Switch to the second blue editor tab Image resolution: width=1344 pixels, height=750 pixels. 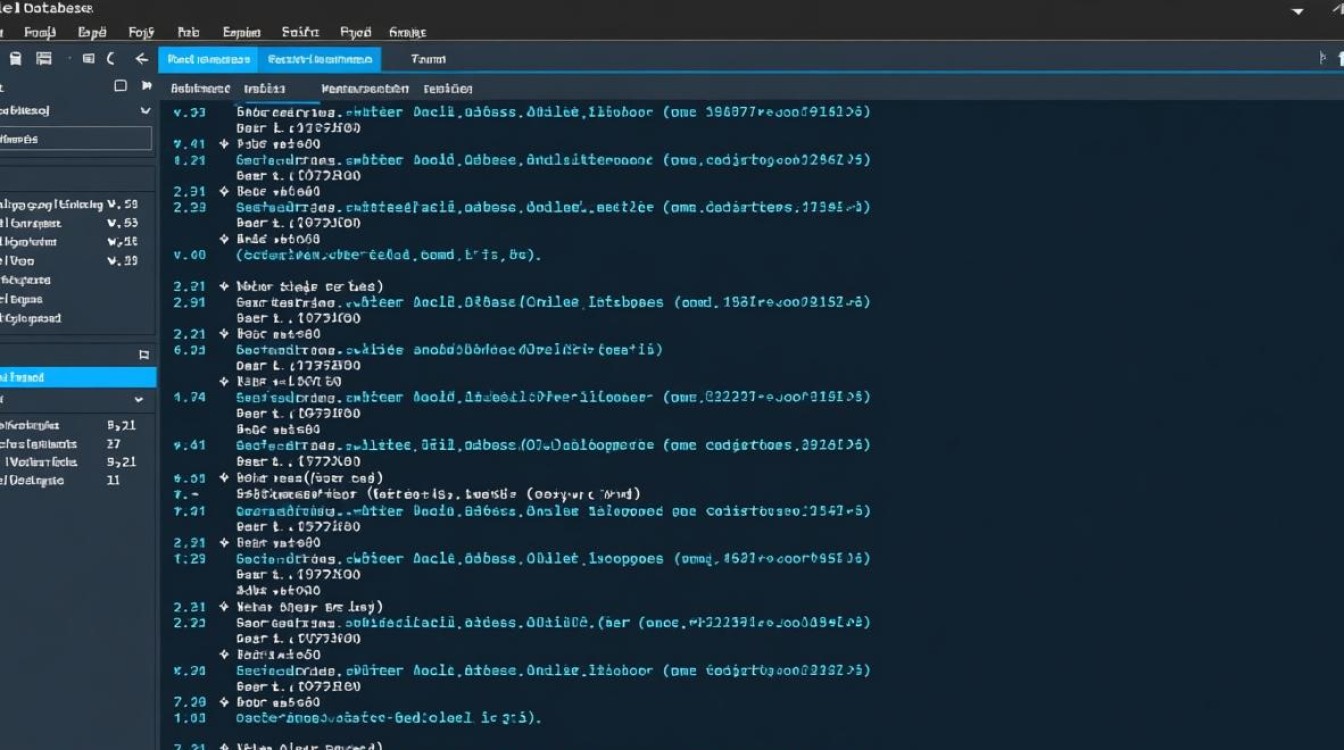point(320,59)
